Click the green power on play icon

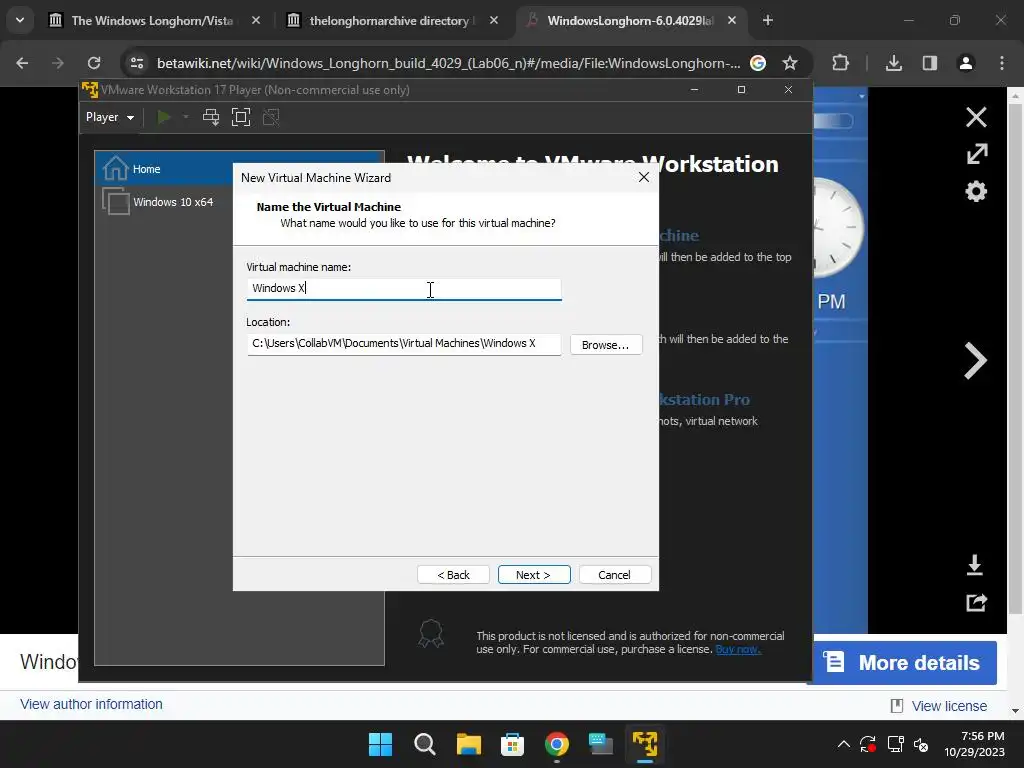[164, 117]
